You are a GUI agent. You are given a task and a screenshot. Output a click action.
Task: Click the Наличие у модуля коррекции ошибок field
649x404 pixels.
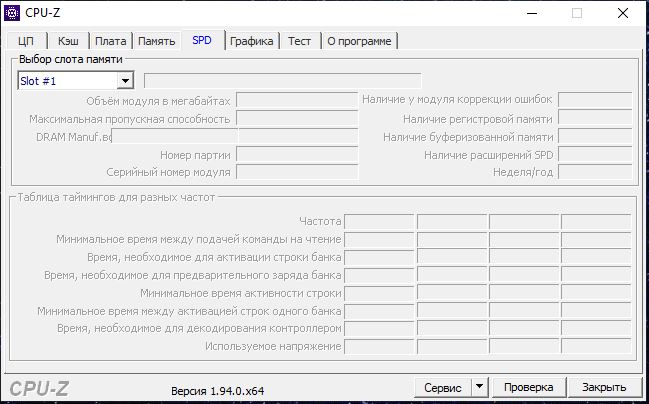click(x=595, y=101)
